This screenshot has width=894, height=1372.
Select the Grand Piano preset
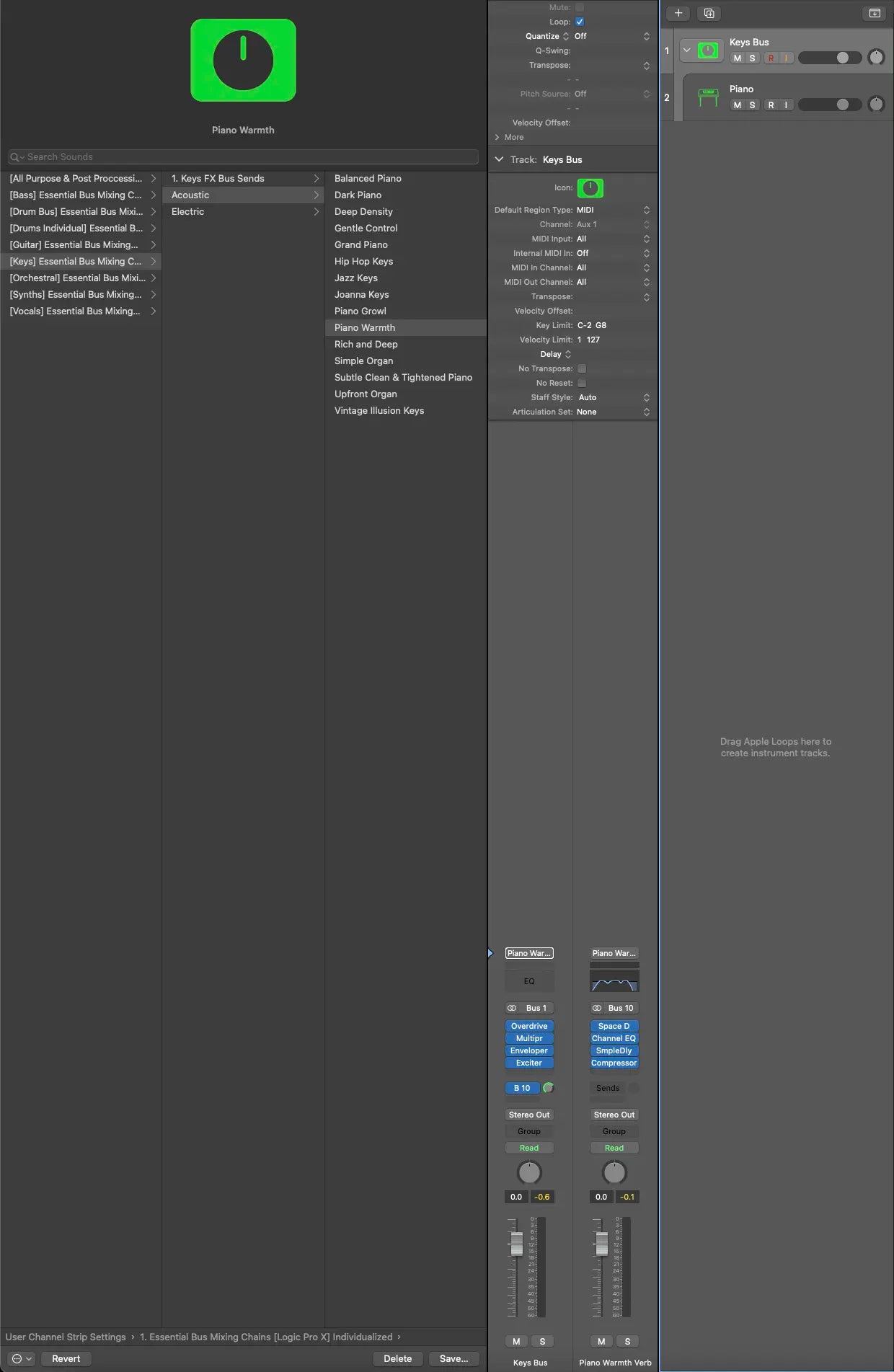click(x=361, y=244)
